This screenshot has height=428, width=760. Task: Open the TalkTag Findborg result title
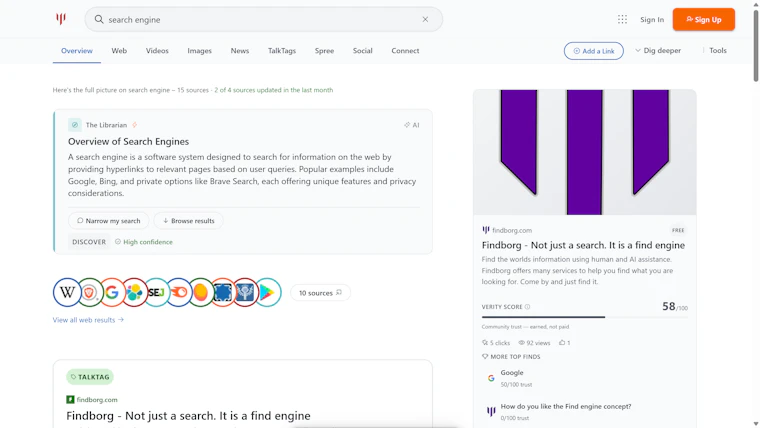[x=189, y=415]
